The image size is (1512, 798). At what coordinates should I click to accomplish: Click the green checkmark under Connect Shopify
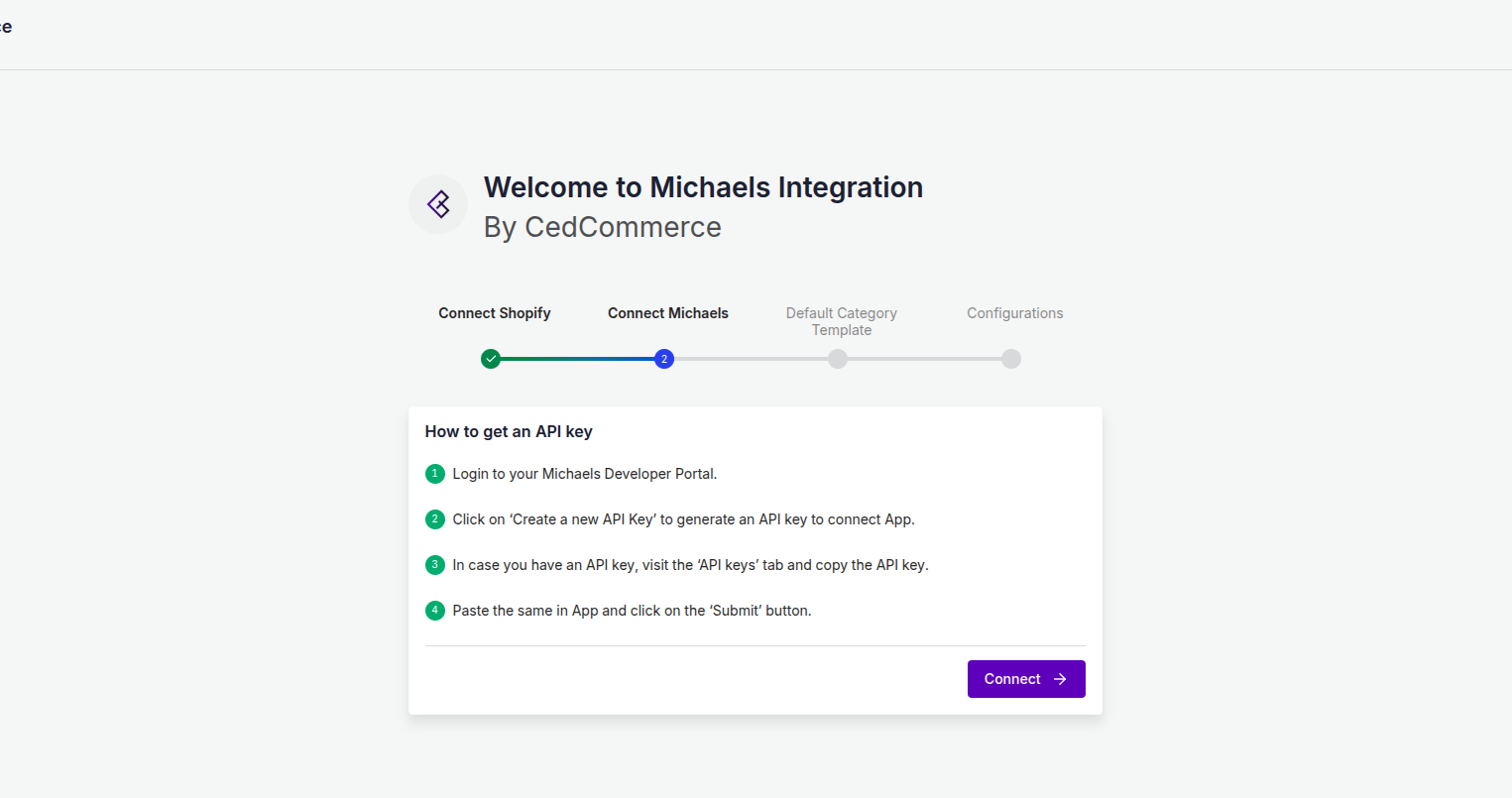coord(491,359)
